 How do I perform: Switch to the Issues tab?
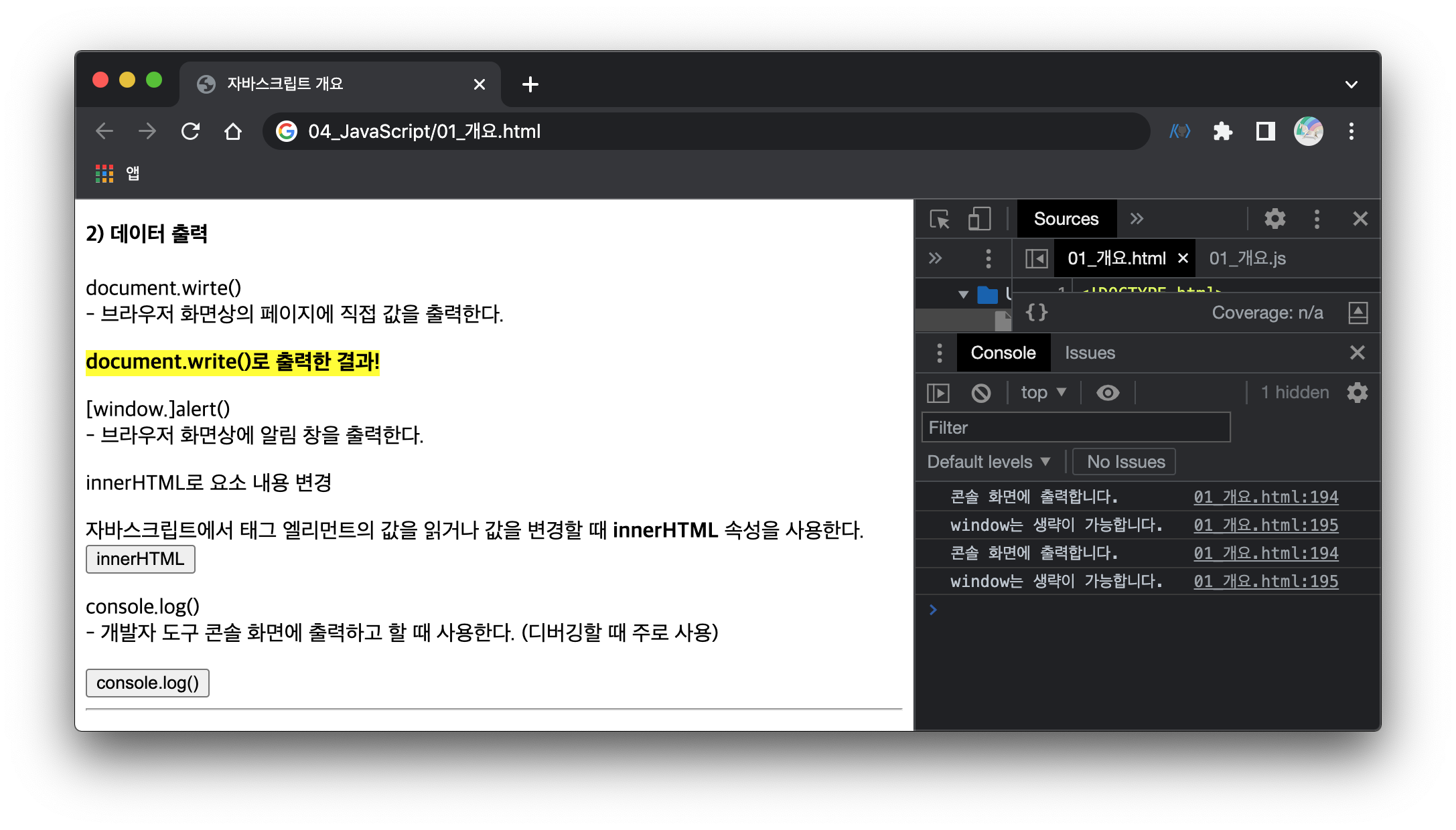click(x=1090, y=353)
